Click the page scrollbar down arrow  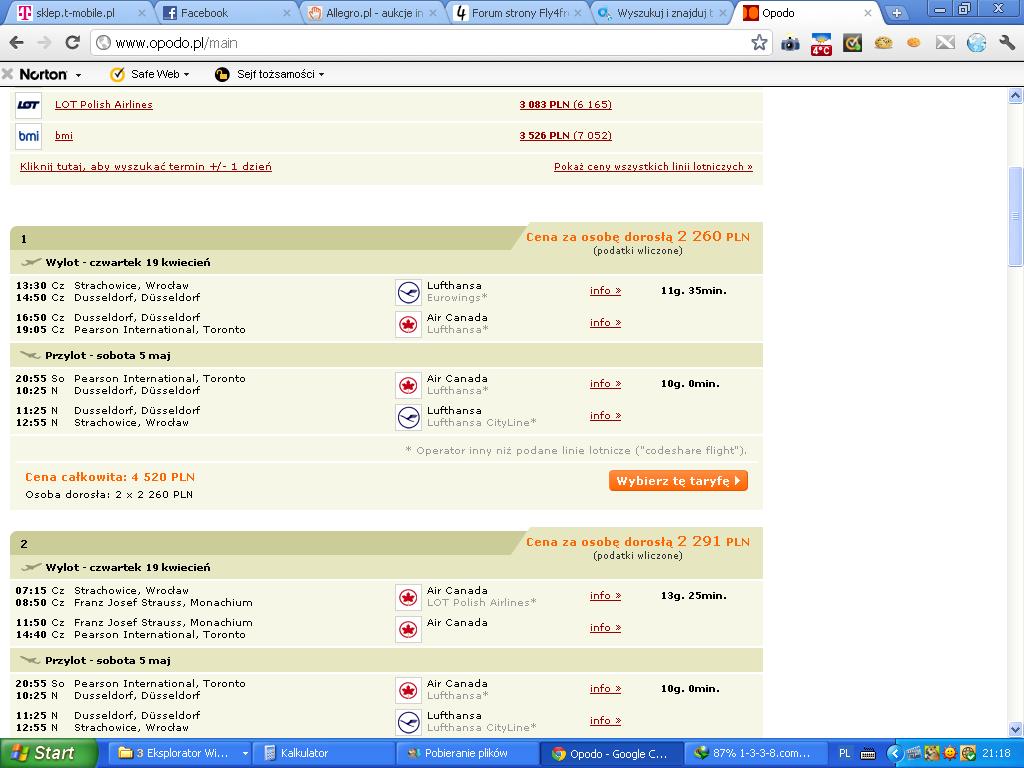[1016, 729]
